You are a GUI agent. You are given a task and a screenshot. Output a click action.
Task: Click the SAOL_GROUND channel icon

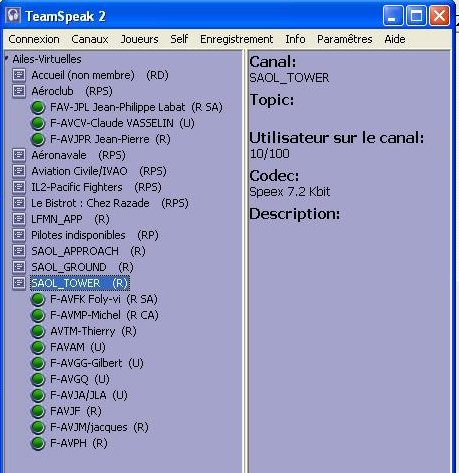click(19, 267)
